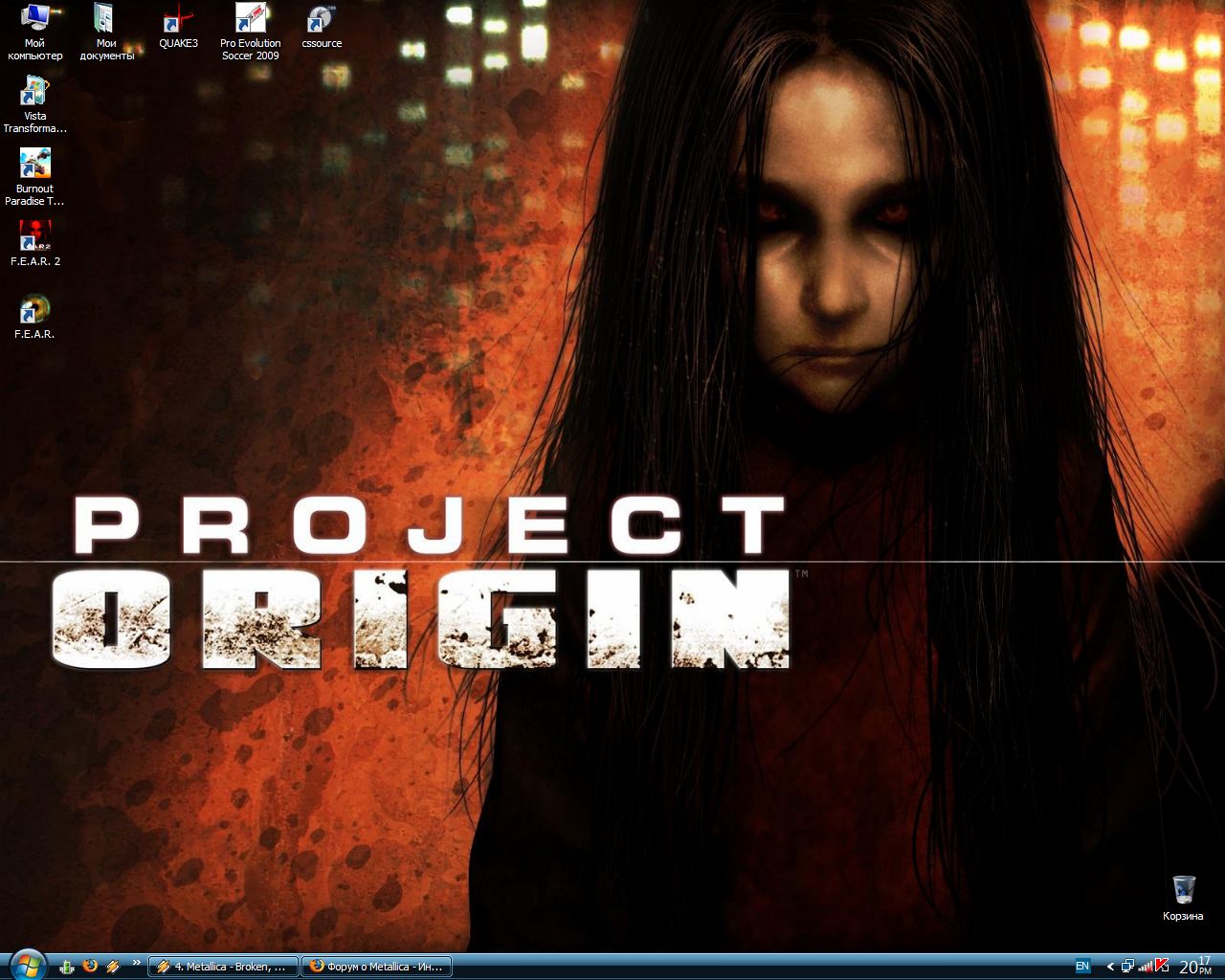Click the green device icon in Quick Launch

pyautogui.click(x=67, y=967)
